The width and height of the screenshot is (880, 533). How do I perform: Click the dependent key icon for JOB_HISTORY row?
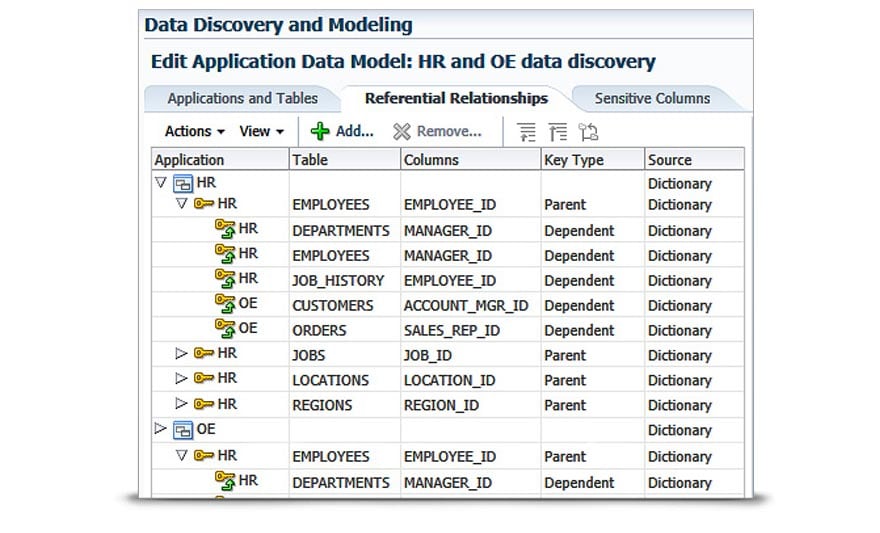pos(225,279)
